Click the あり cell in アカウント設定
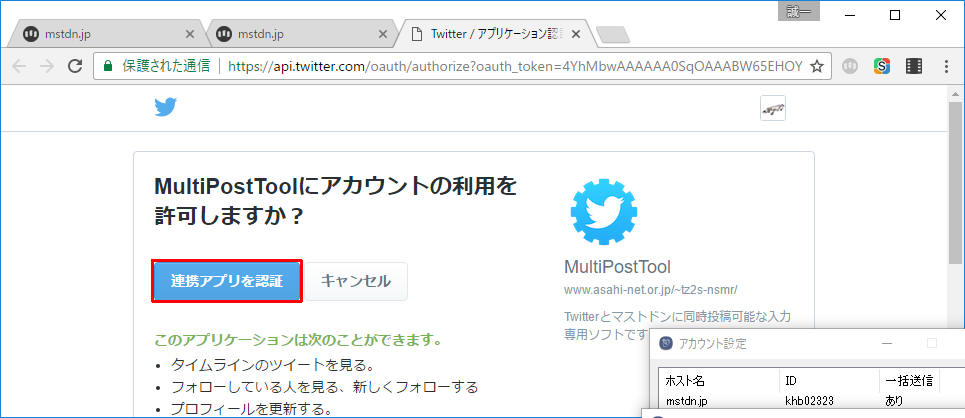This screenshot has height=418, width=965. click(x=894, y=401)
